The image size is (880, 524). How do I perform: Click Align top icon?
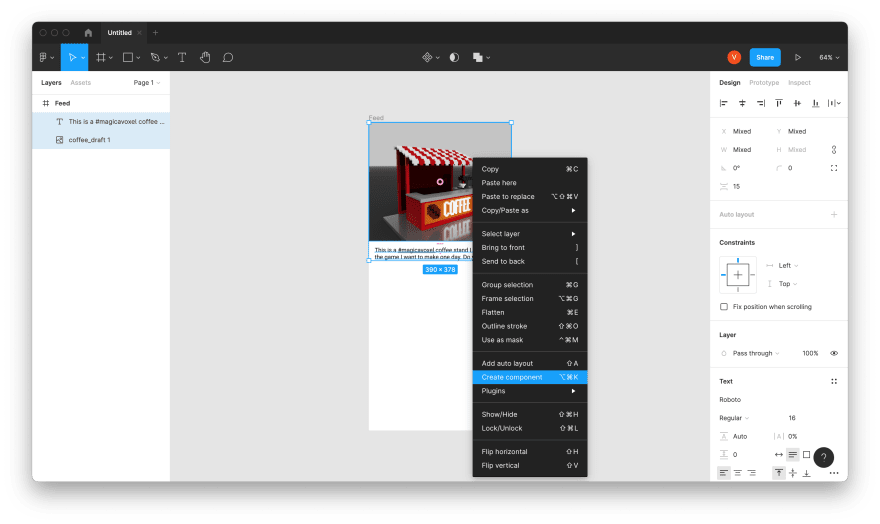coord(779,103)
